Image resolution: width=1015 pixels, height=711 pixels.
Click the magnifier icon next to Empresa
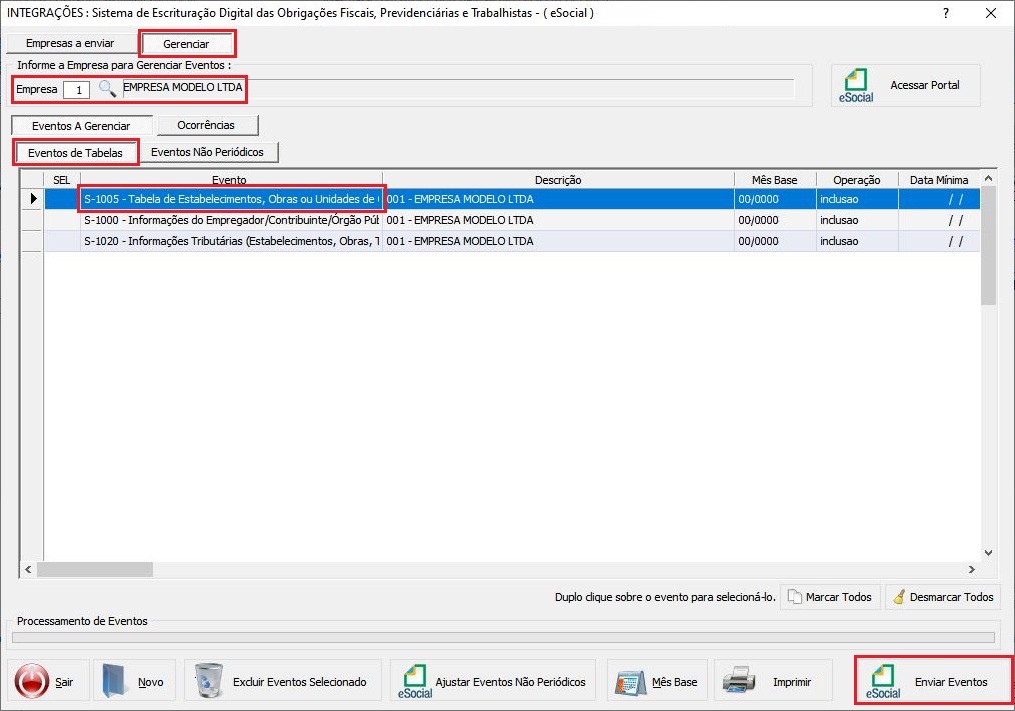pos(107,89)
